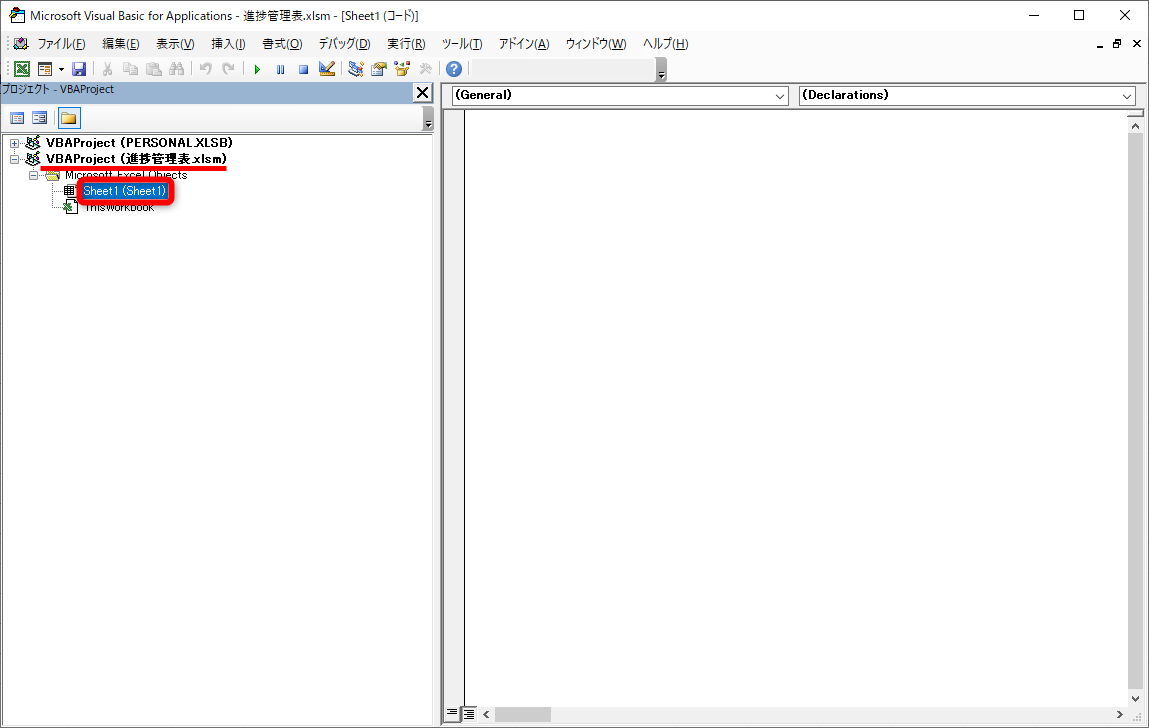The height and width of the screenshot is (728, 1149).
Task: Open the 表示(V) menu
Action: click(x=175, y=44)
